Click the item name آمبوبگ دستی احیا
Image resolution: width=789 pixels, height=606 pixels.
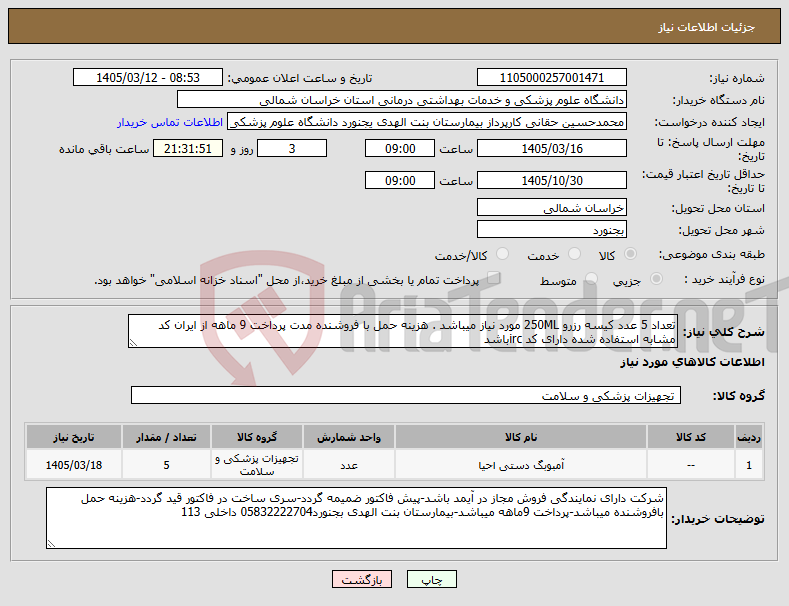click(521, 465)
